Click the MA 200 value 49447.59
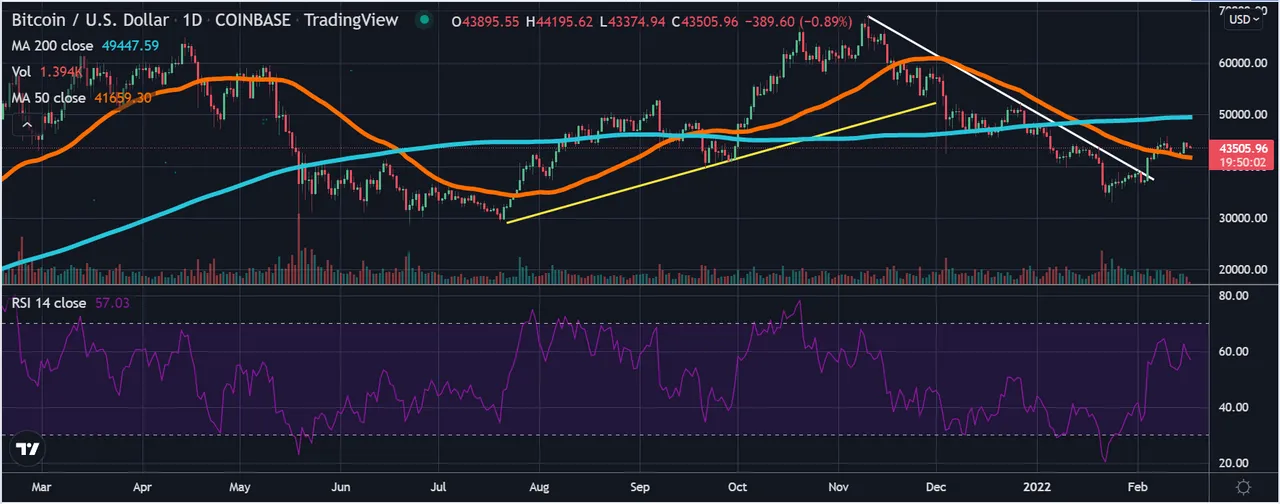1280x504 pixels. coord(130,46)
